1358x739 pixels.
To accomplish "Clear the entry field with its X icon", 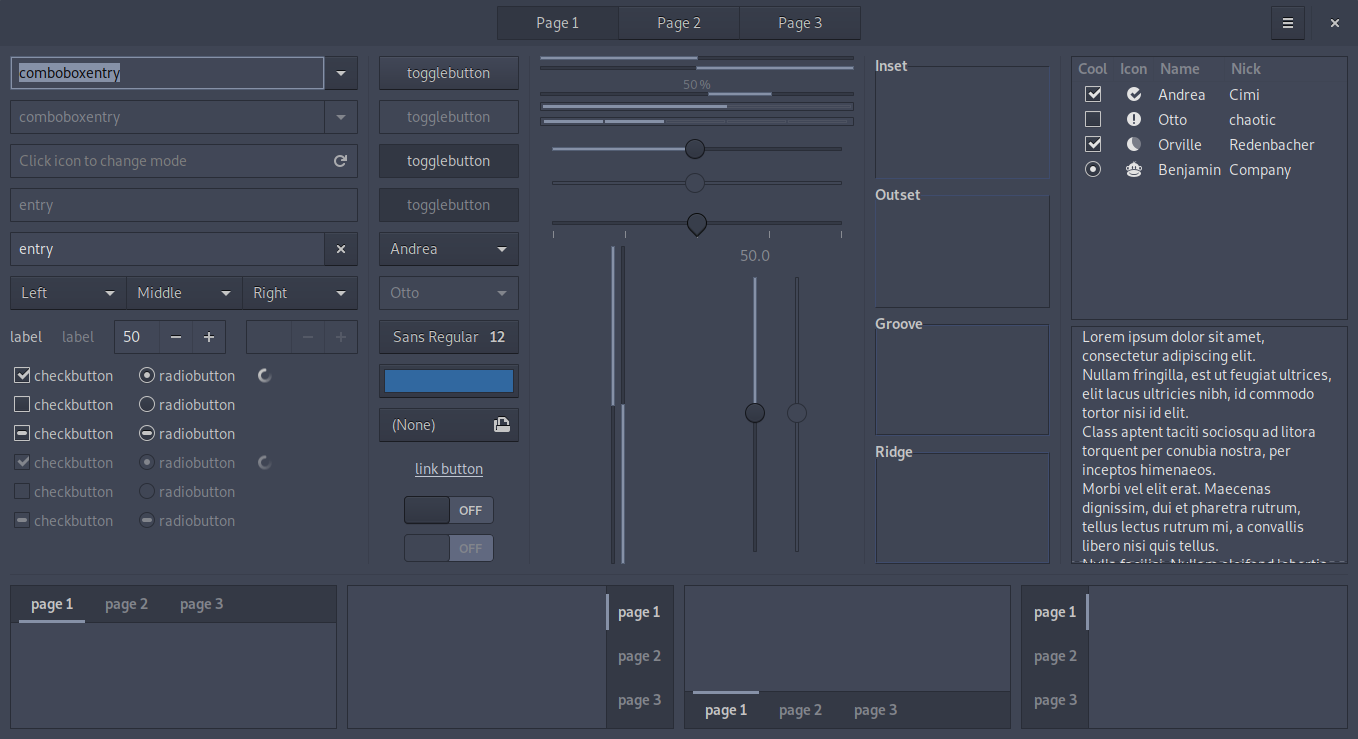I will coord(341,249).
